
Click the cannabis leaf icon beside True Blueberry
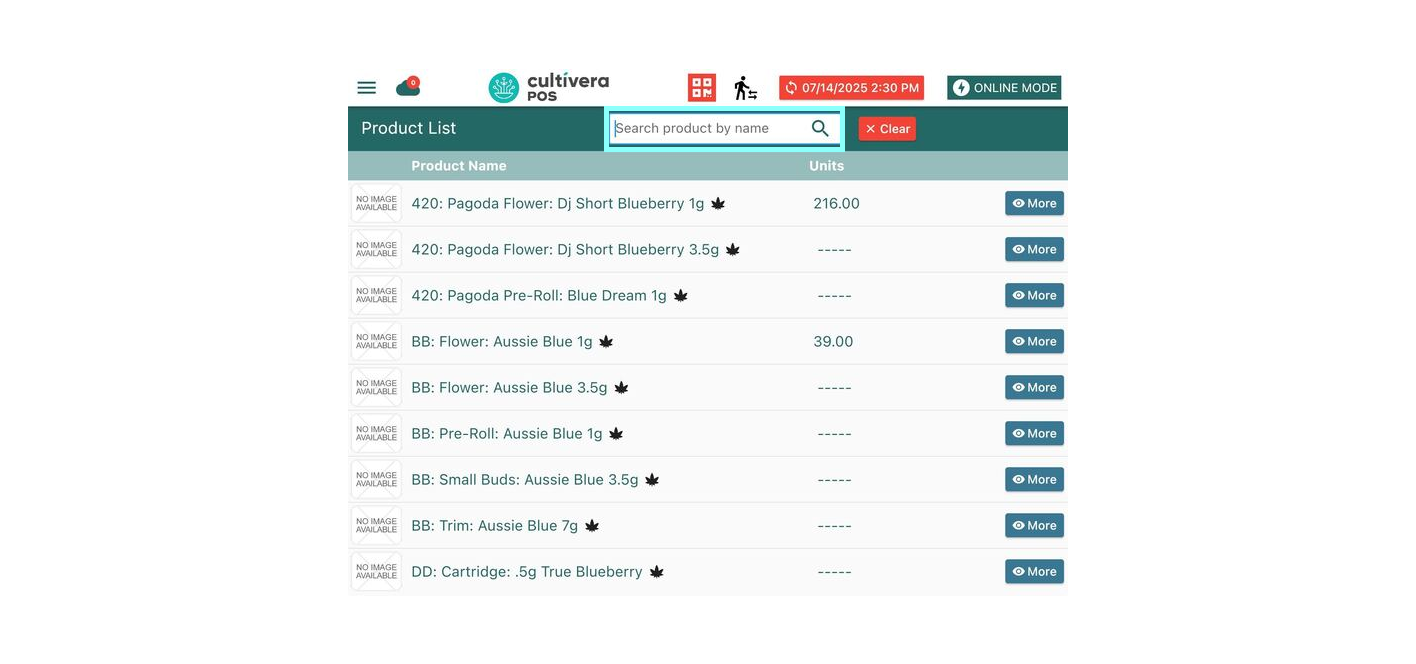657,571
